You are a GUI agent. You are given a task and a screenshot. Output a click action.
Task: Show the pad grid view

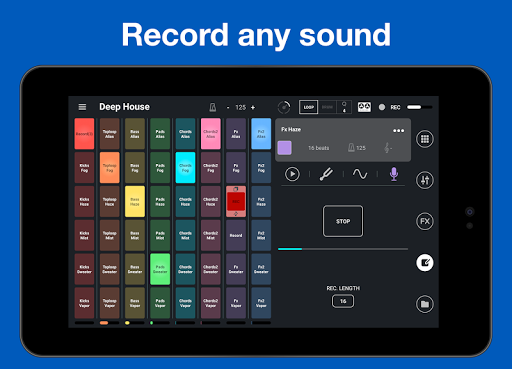[425, 139]
